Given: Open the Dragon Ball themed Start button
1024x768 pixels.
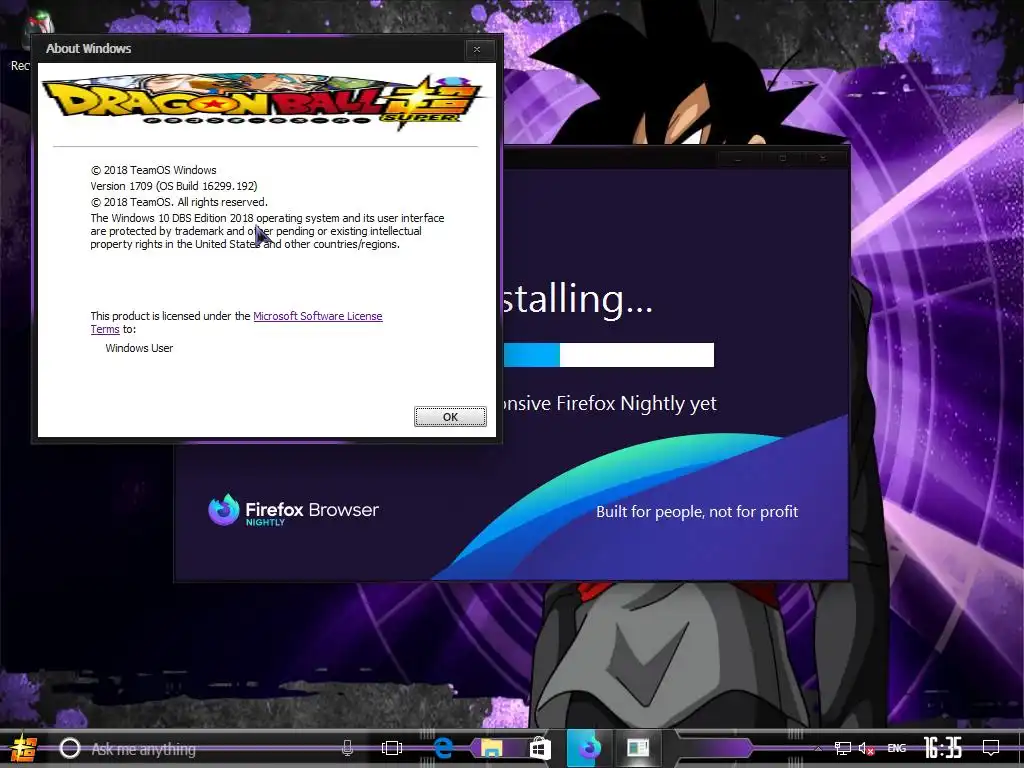Looking at the screenshot, I should [24, 748].
